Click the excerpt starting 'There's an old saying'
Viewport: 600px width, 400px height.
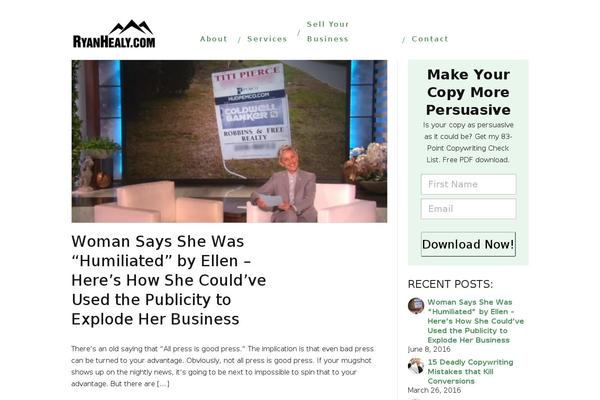point(222,366)
